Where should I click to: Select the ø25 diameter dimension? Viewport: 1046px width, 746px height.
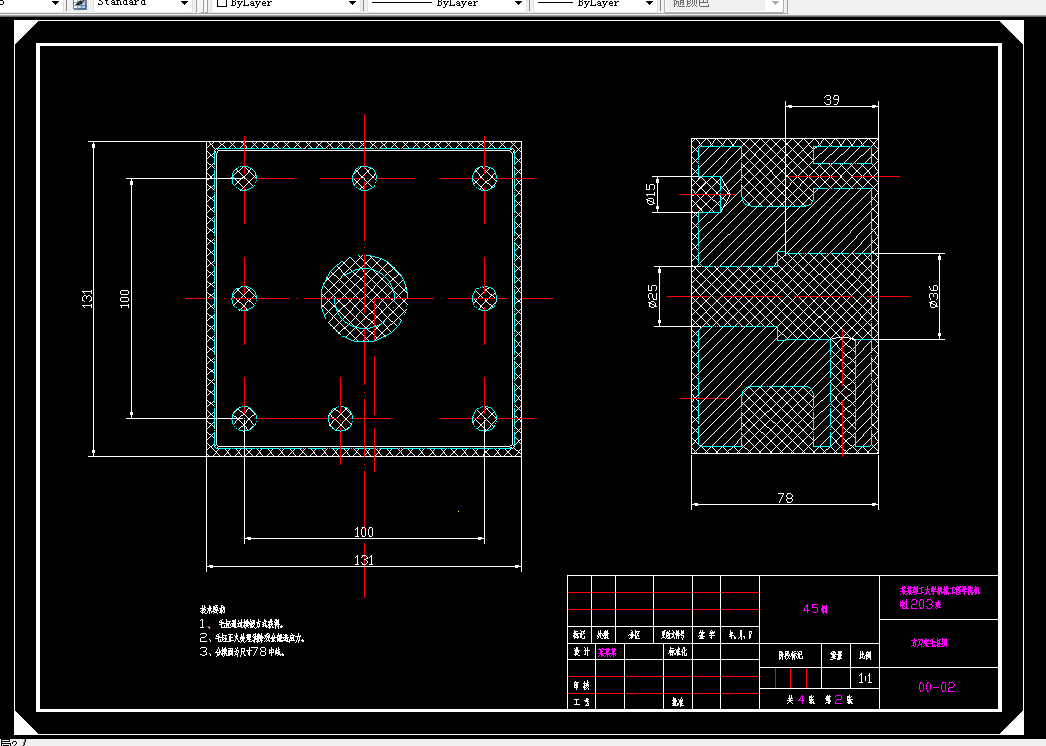tap(653, 296)
